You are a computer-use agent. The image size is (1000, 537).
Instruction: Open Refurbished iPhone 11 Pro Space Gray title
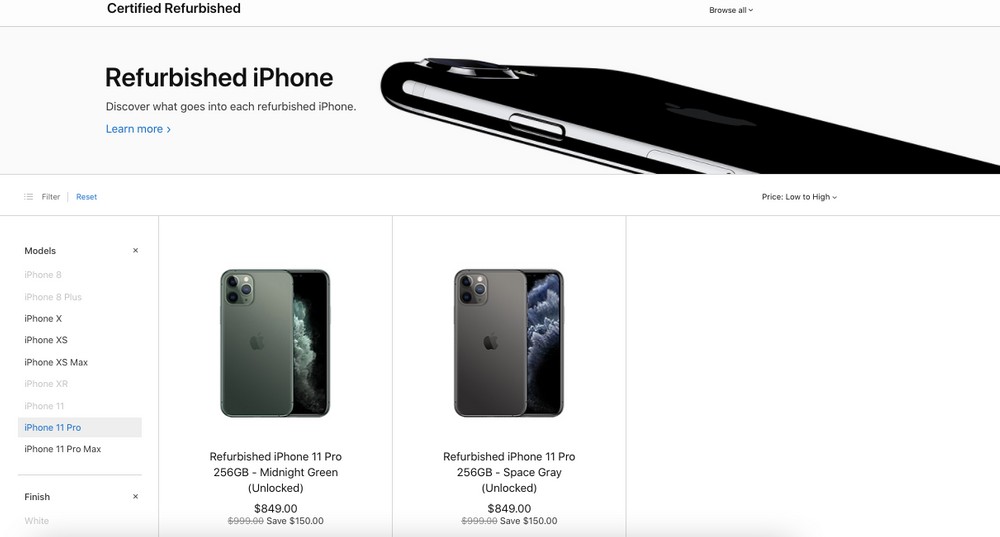coord(509,473)
